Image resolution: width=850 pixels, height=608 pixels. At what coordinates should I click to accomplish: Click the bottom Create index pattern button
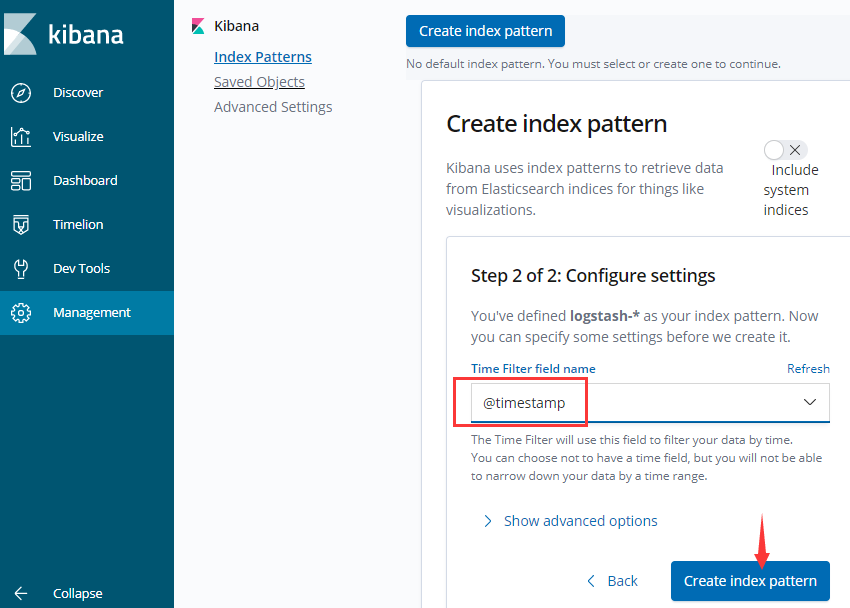point(750,581)
